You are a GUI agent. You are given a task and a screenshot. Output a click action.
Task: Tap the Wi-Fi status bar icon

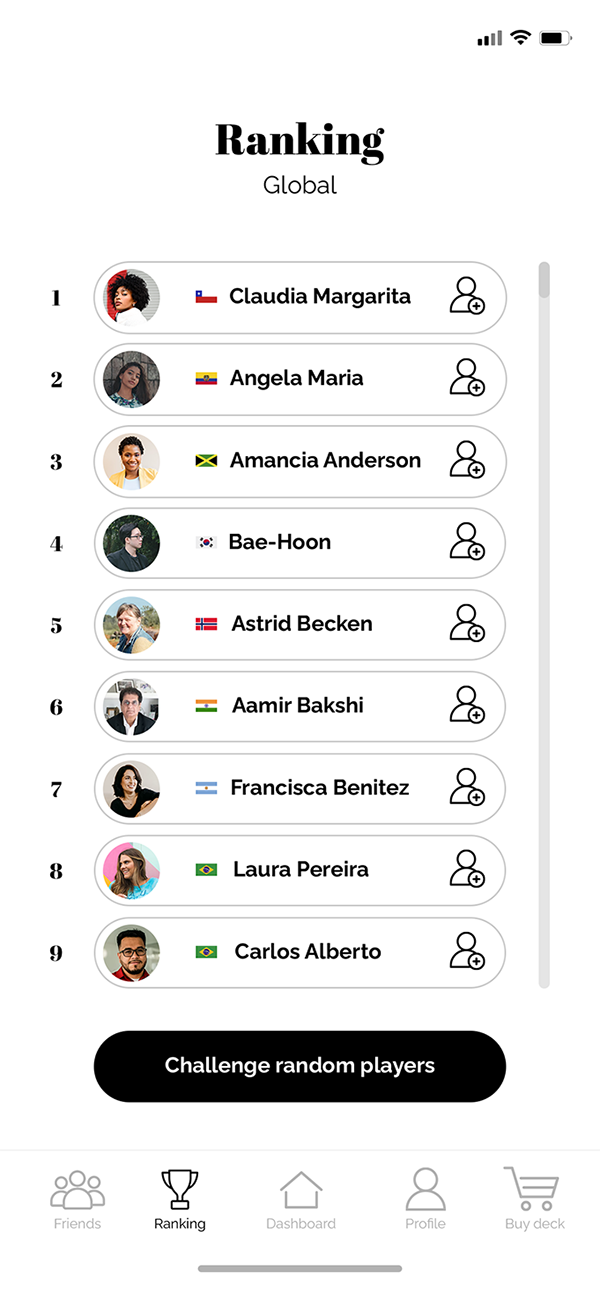pyautogui.click(x=520, y=38)
